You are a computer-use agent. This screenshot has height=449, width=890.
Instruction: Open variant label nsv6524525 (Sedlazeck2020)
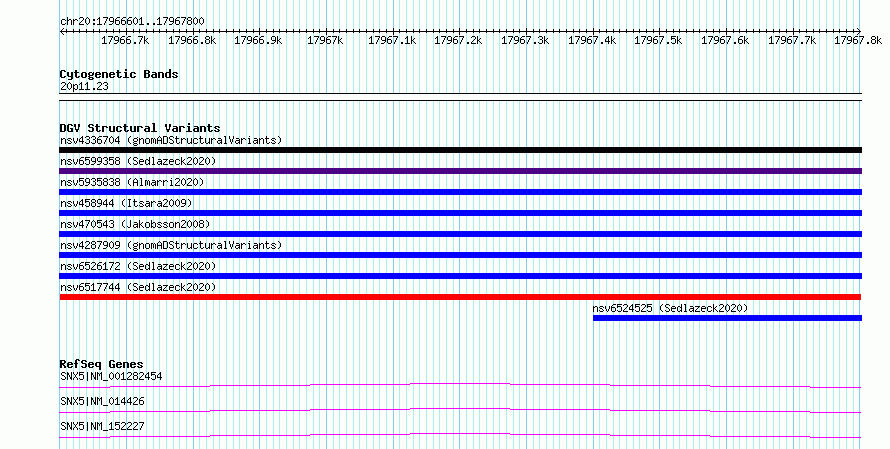pos(670,308)
